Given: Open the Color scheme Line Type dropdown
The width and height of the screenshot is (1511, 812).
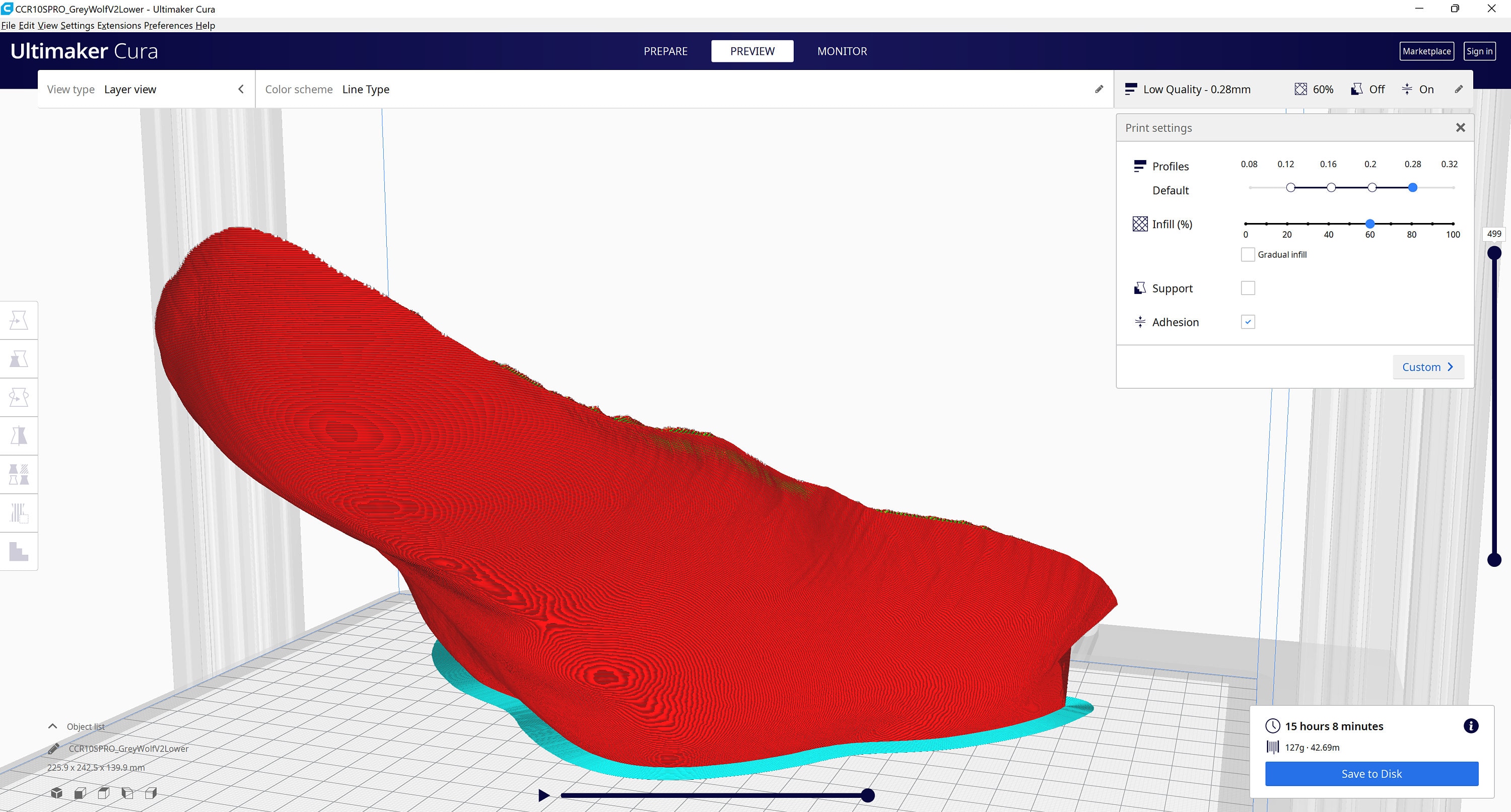Looking at the screenshot, I should [x=366, y=89].
